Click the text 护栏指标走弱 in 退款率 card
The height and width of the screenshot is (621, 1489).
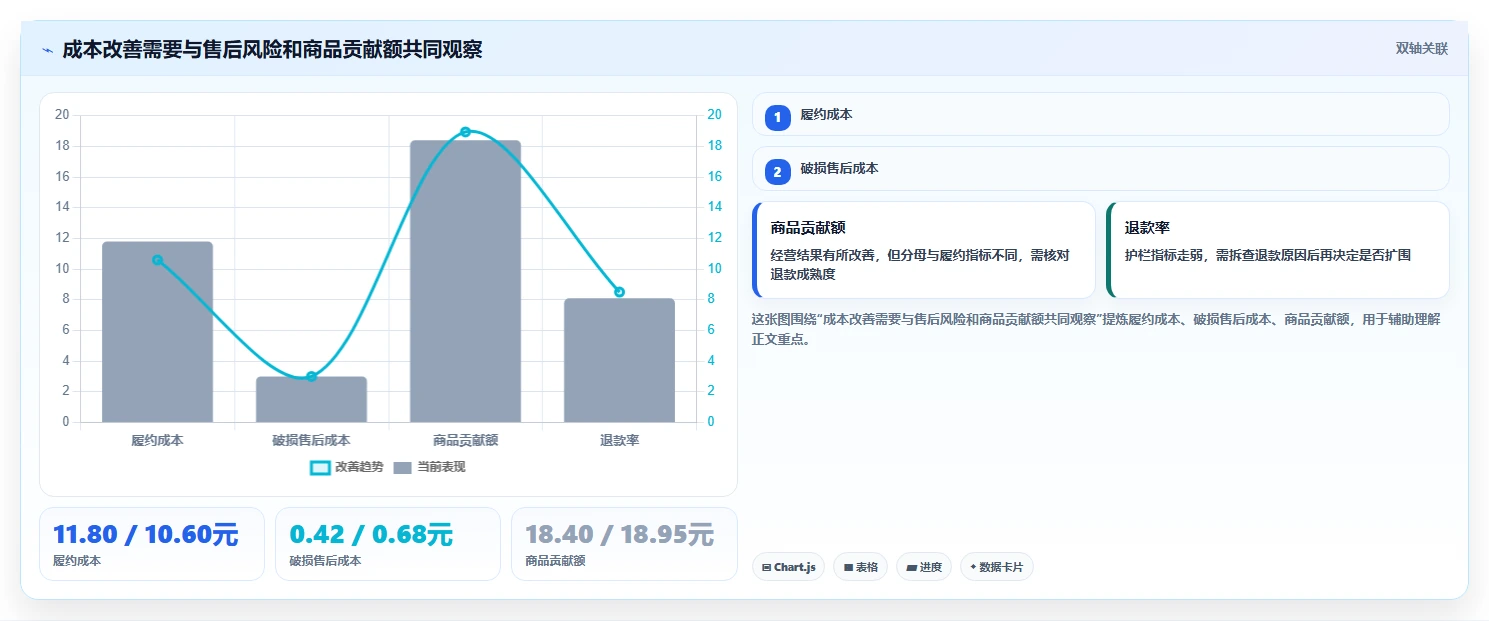pyautogui.click(x=1164, y=255)
